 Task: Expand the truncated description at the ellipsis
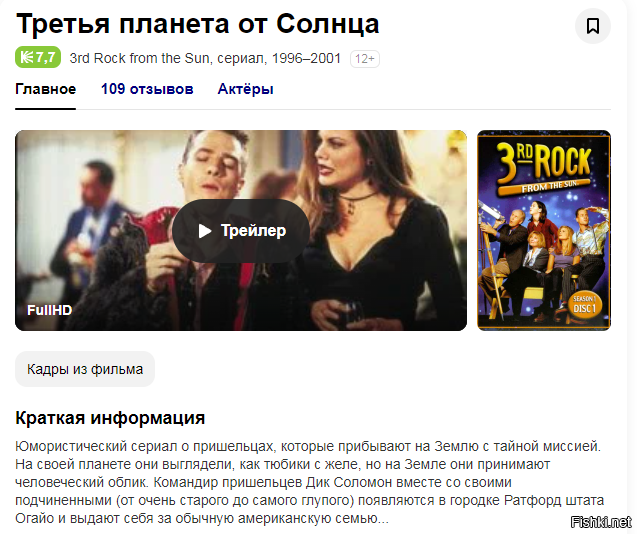pyautogui.click(x=383, y=519)
